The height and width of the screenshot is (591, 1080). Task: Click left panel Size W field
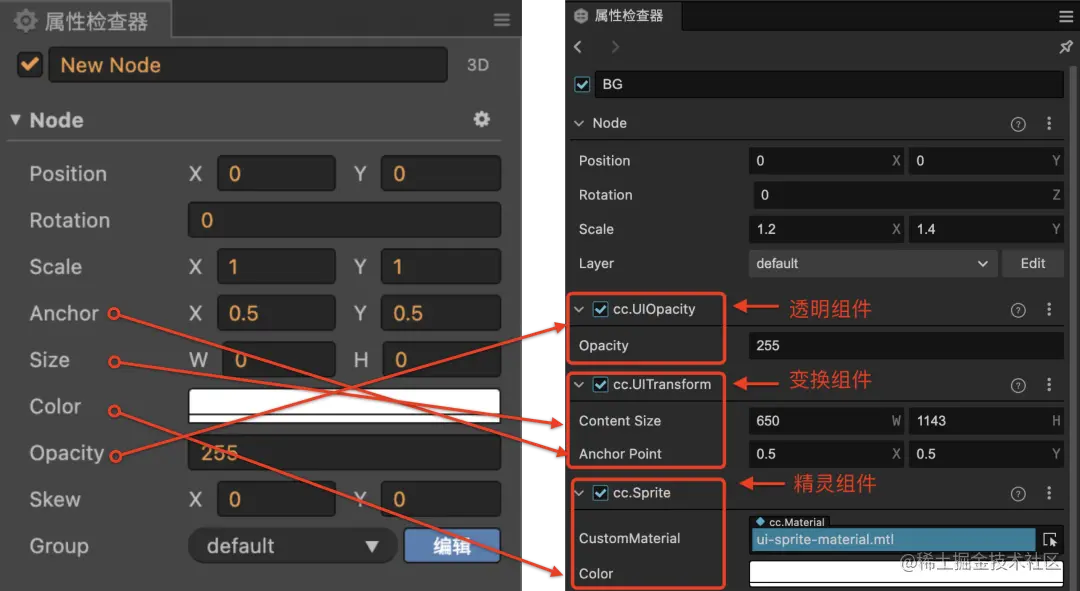coord(279,360)
